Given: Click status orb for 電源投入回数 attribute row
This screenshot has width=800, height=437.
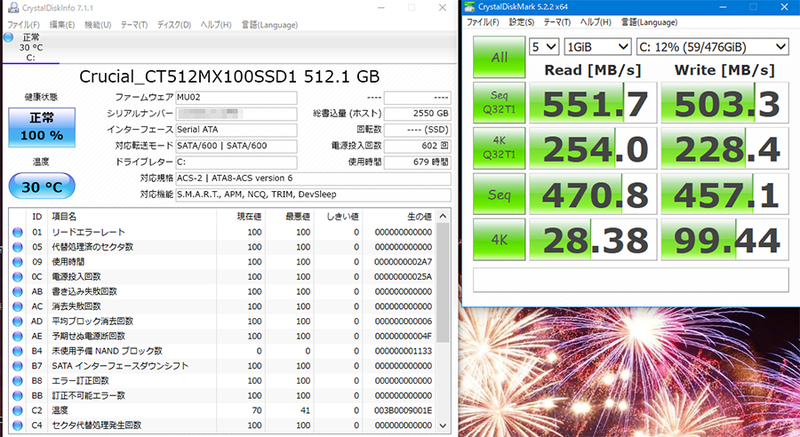Looking at the screenshot, I should [17, 277].
